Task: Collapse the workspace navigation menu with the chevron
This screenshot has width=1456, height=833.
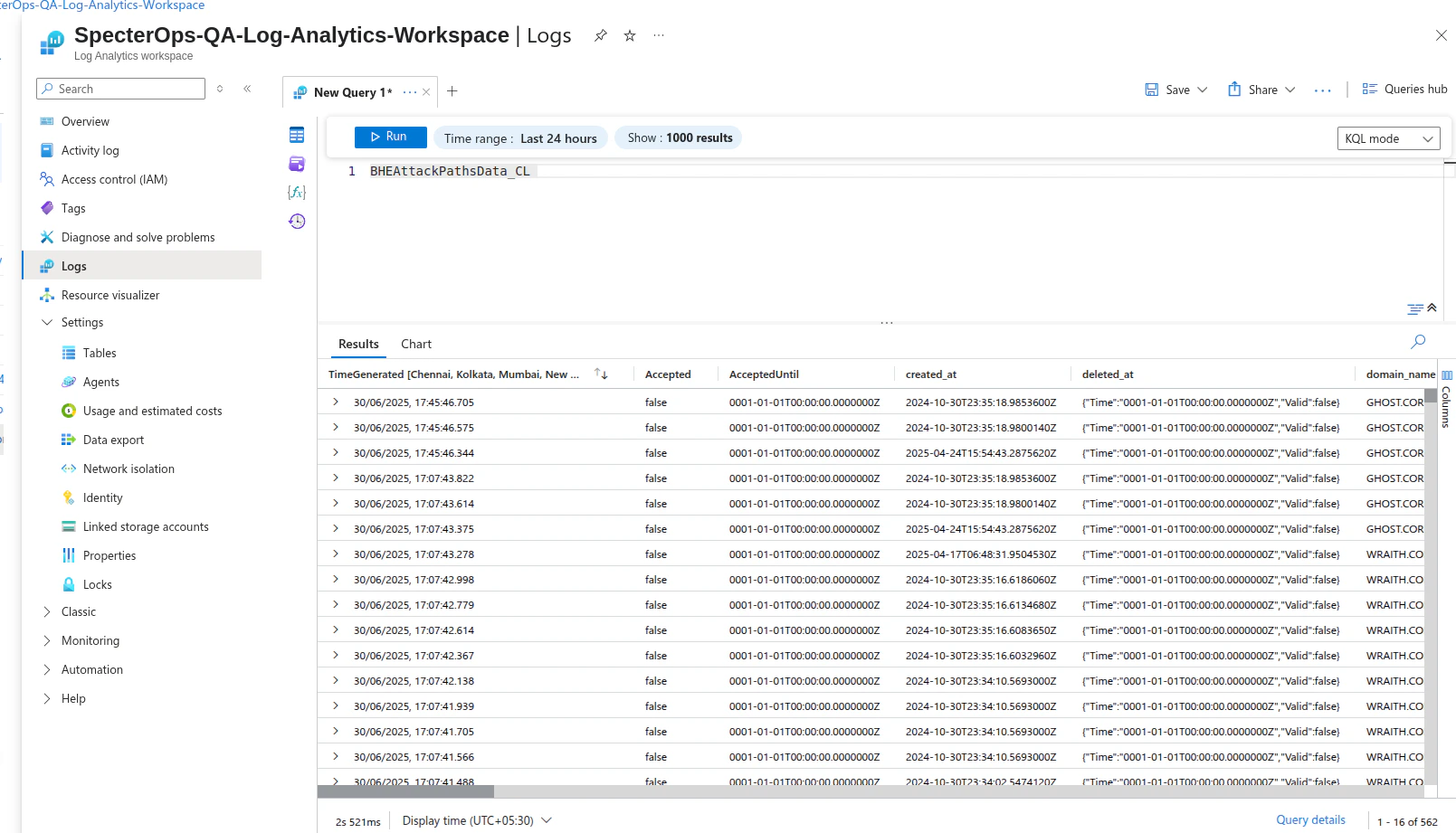Action: click(x=247, y=89)
